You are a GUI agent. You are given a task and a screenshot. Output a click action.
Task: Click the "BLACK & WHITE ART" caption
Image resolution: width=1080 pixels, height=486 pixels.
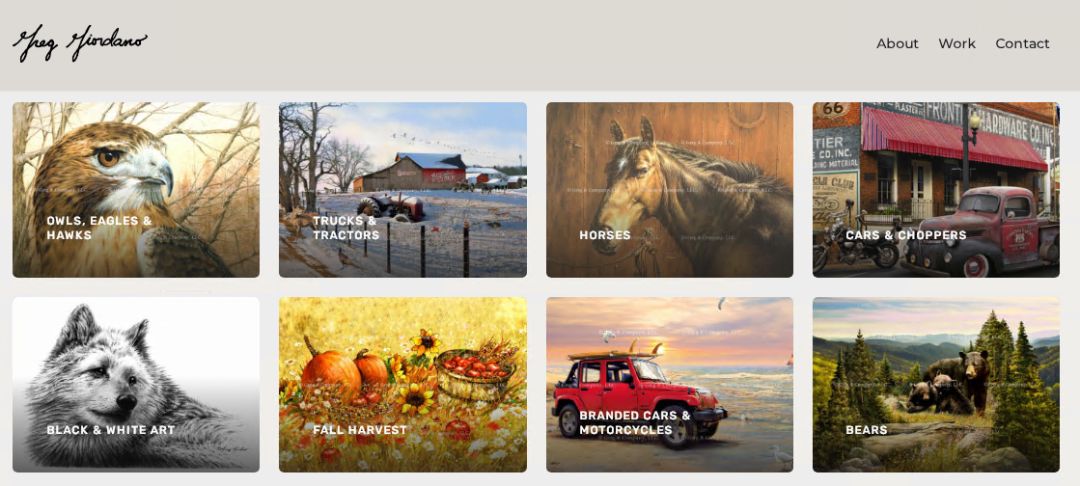[x=110, y=430]
